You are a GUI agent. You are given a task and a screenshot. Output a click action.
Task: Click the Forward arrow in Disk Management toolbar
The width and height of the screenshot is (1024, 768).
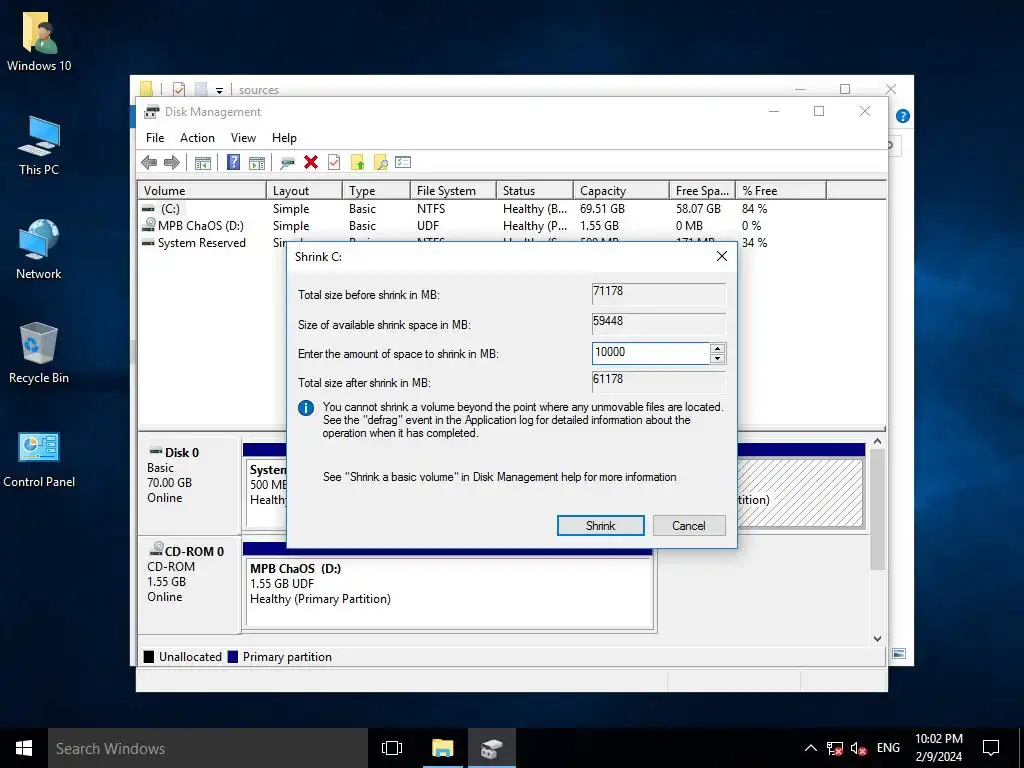click(172, 163)
